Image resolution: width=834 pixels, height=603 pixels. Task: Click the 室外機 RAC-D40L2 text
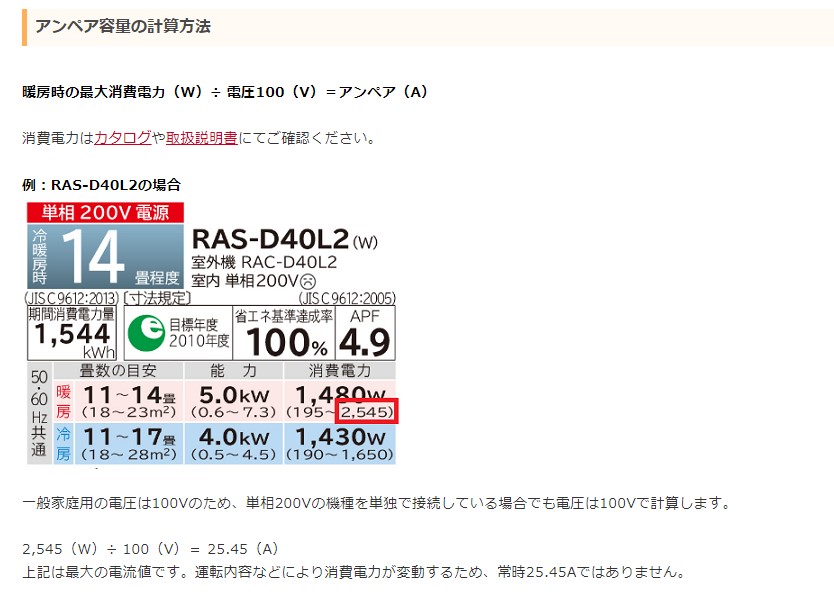tap(264, 262)
